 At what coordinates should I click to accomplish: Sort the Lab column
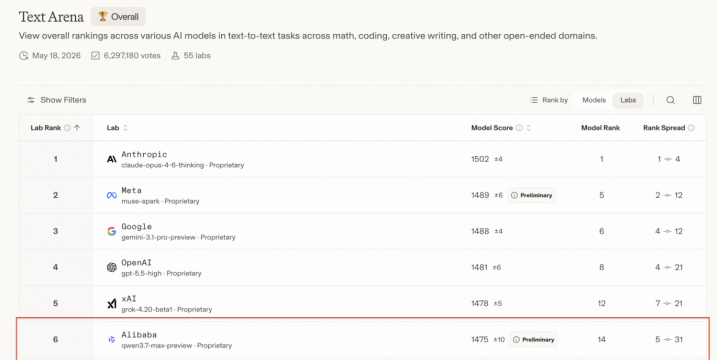click(125, 128)
